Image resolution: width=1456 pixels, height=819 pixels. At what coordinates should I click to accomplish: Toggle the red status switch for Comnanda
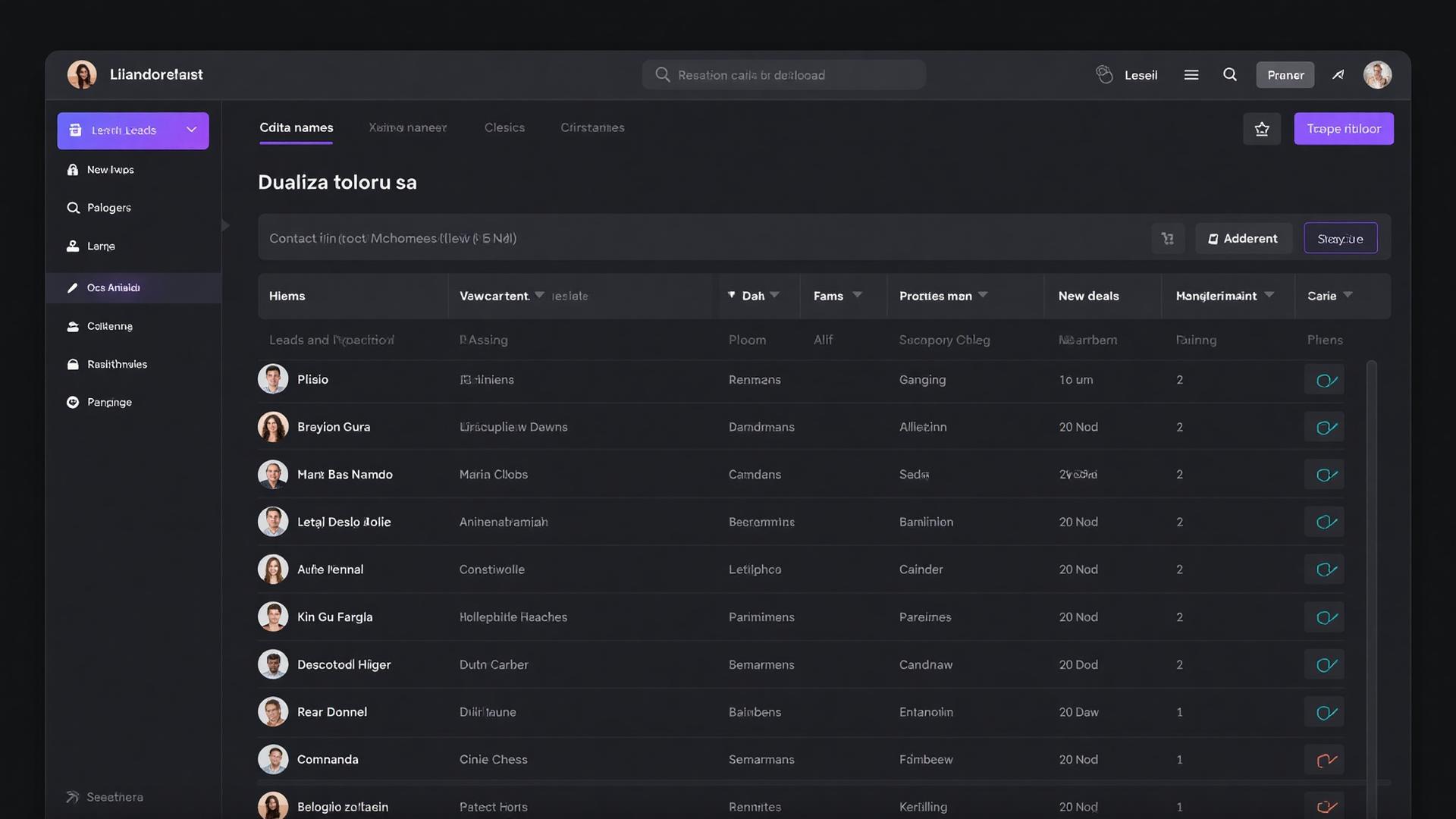1325,760
